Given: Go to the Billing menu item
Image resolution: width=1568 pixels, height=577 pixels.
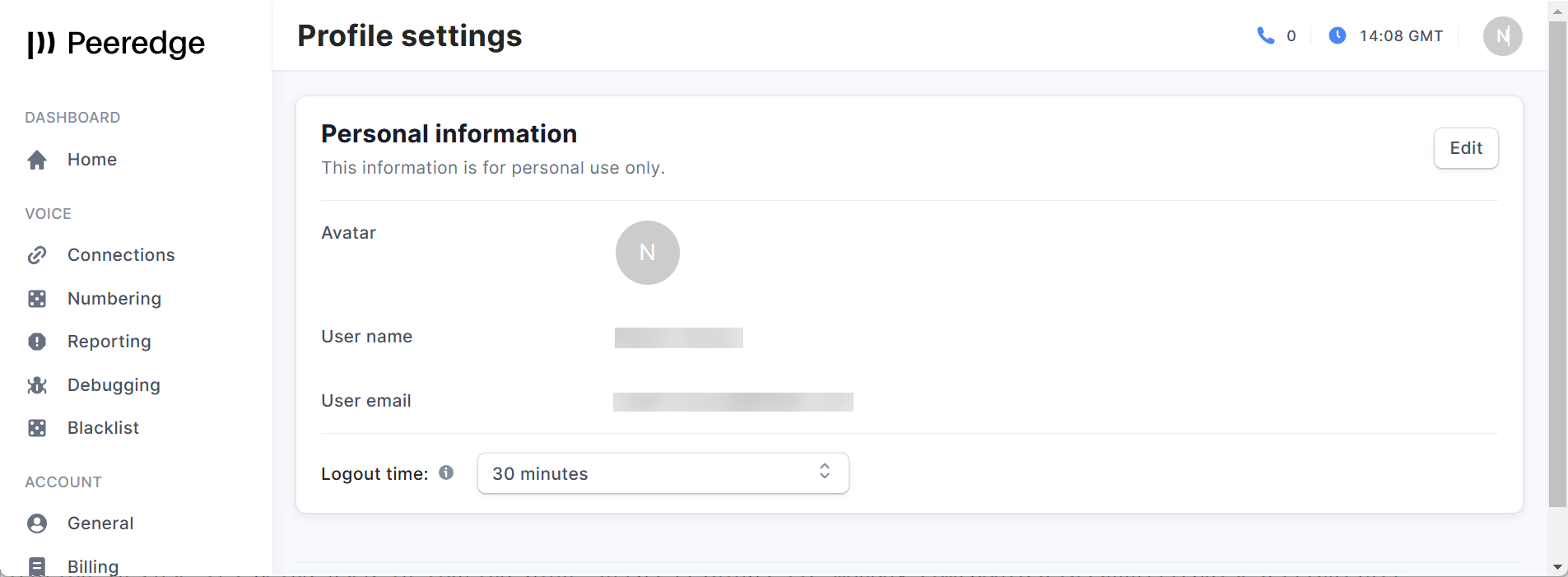Looking at the screenshot, I should [x=93, y=566].
